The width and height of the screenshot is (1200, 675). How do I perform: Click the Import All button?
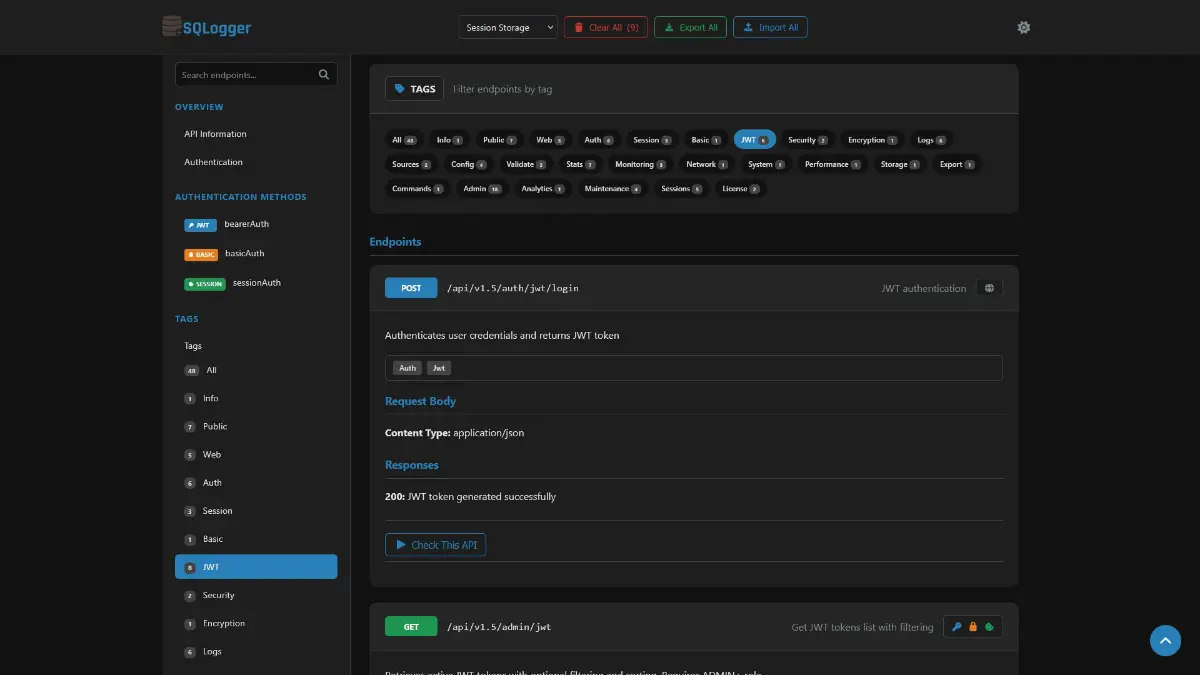point(770,27)
